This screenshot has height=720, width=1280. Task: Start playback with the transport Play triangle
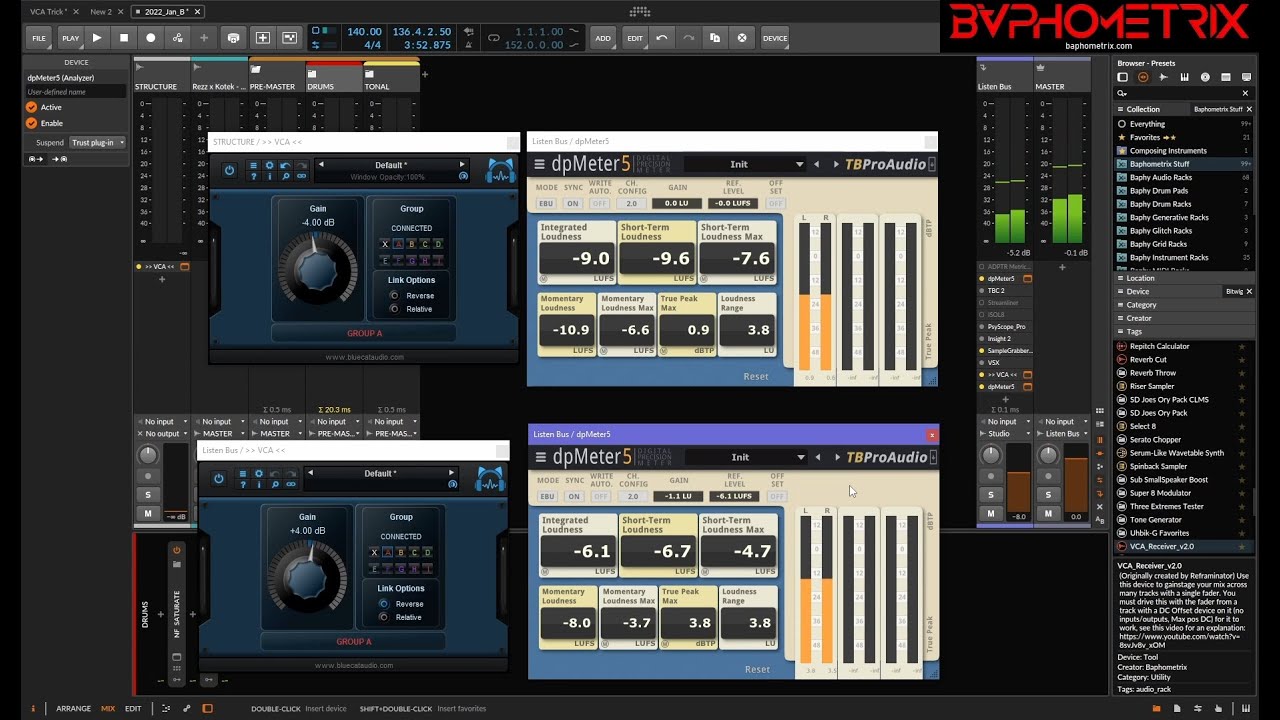point(97,38)
